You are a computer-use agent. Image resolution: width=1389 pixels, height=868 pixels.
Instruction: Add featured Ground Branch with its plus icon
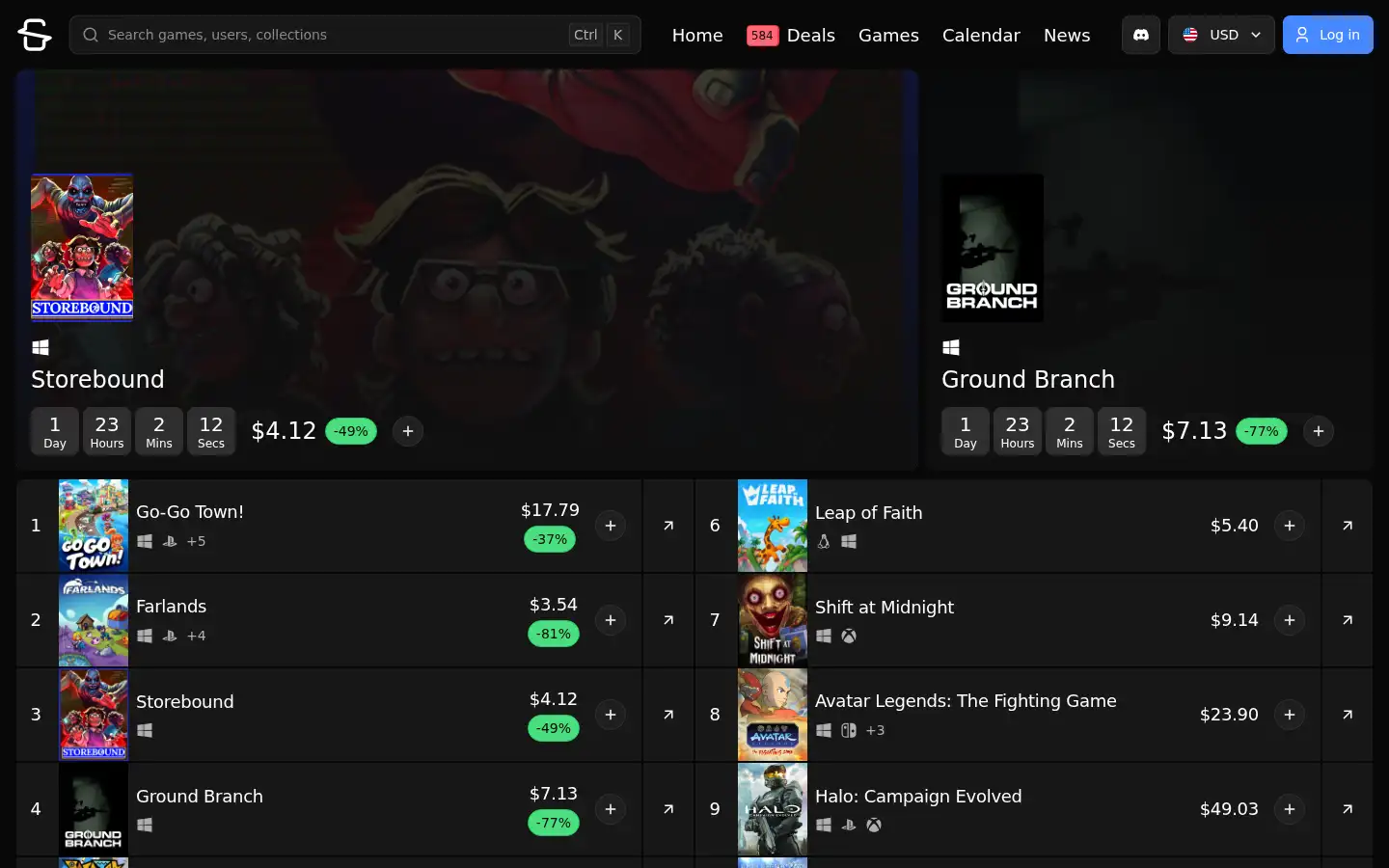1319,431
